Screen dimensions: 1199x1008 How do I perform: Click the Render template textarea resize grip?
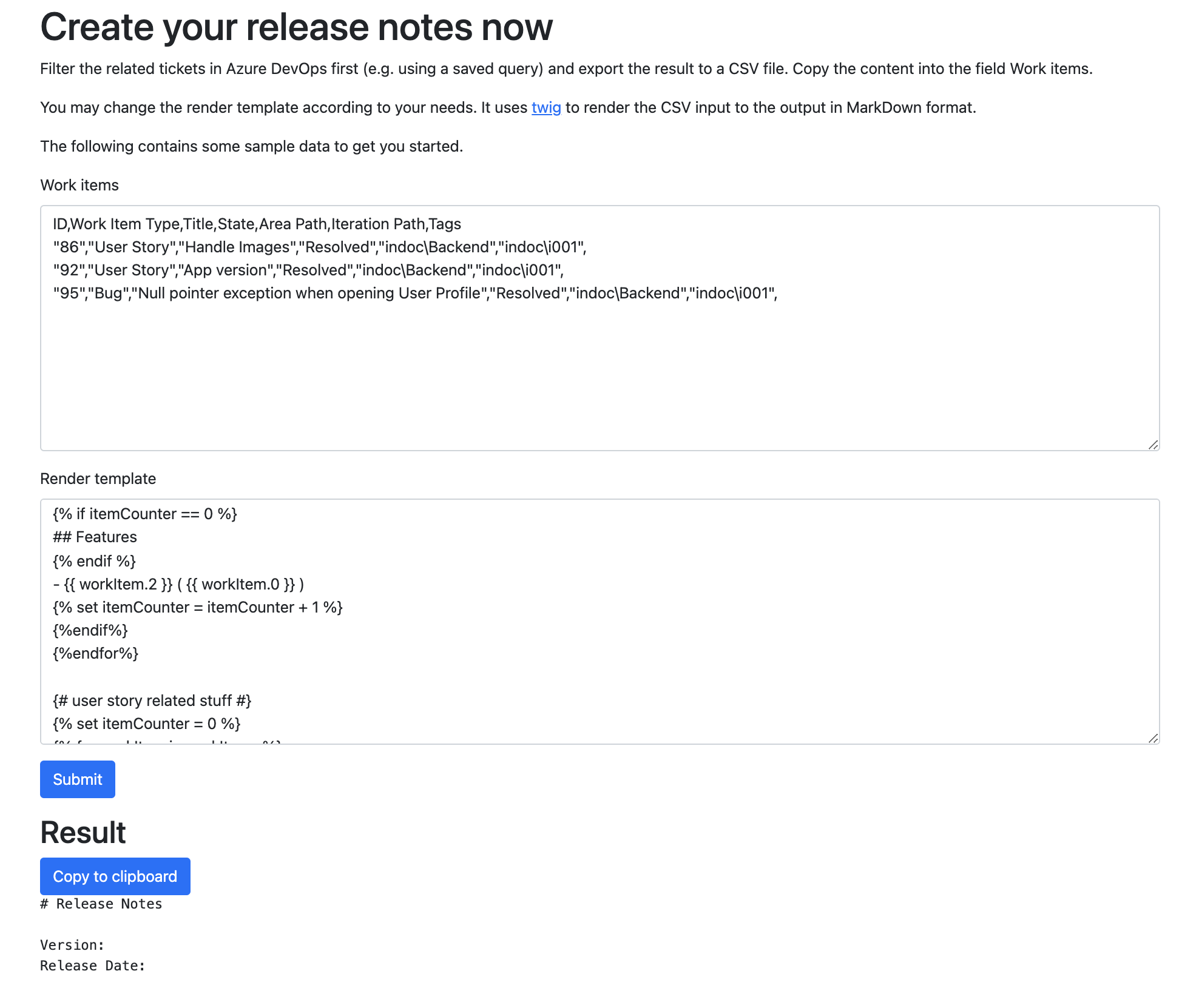pyautogui.click(x=1153, y=738)
